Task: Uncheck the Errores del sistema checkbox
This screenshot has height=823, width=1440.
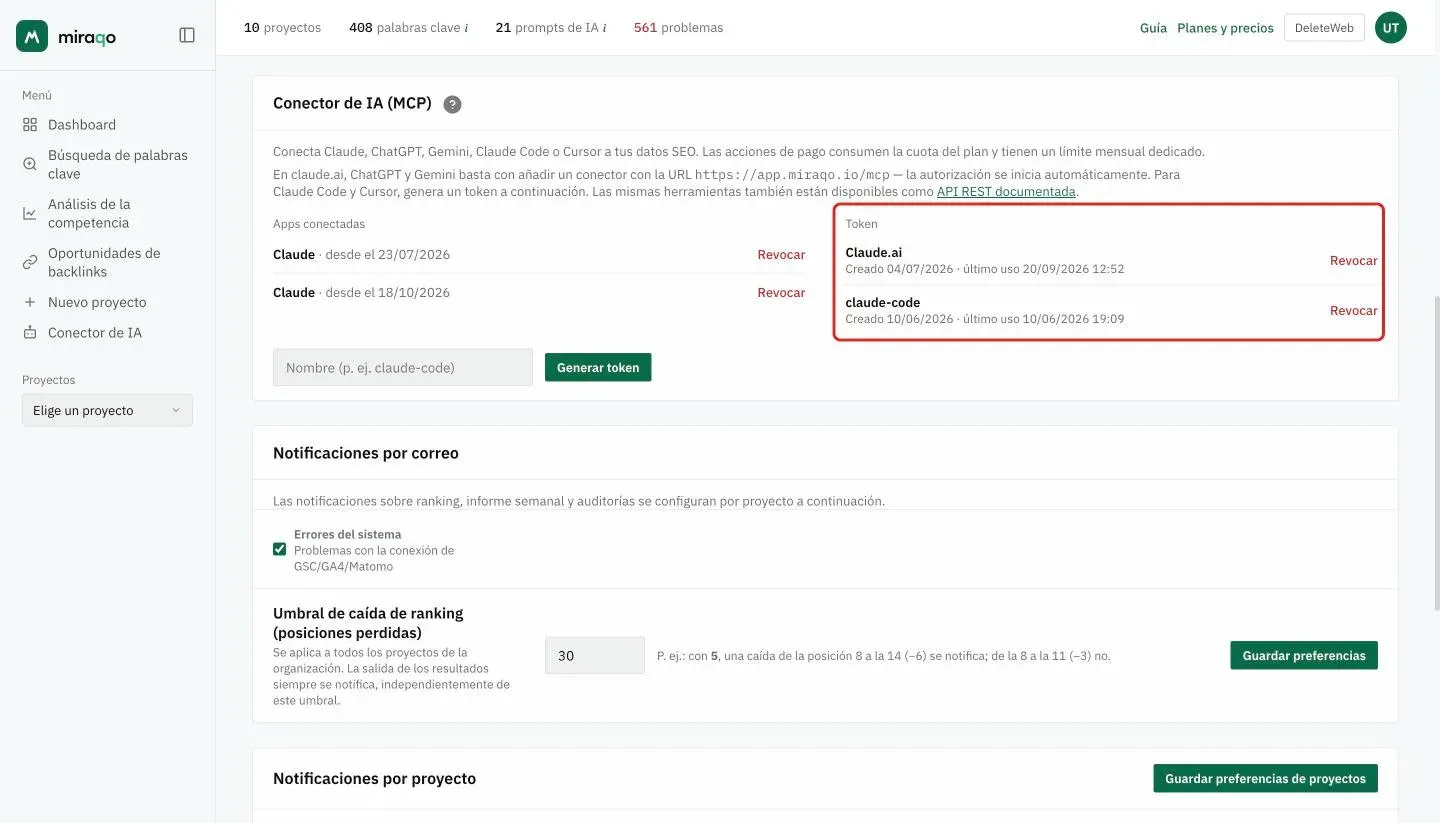Action: (280, 549)
